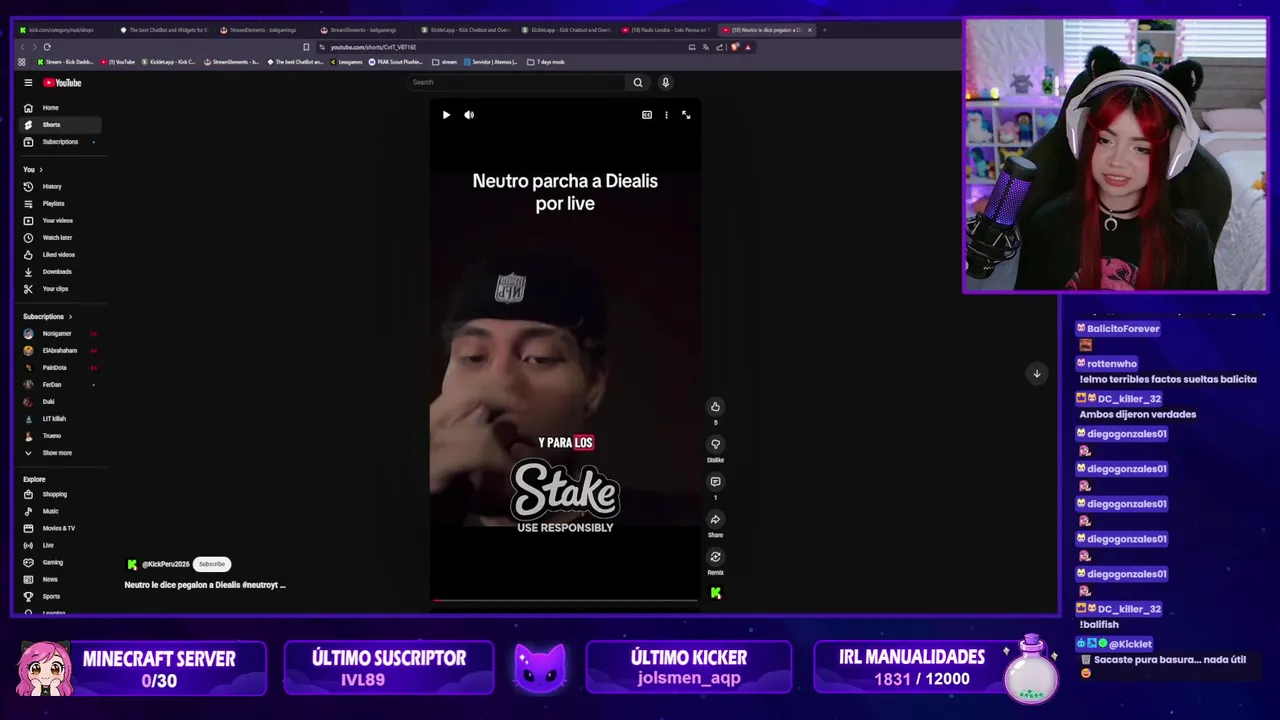Start voice search with the microphone
The width and height of the screenshot is (1280, 720).
click(x=665, y=83)
